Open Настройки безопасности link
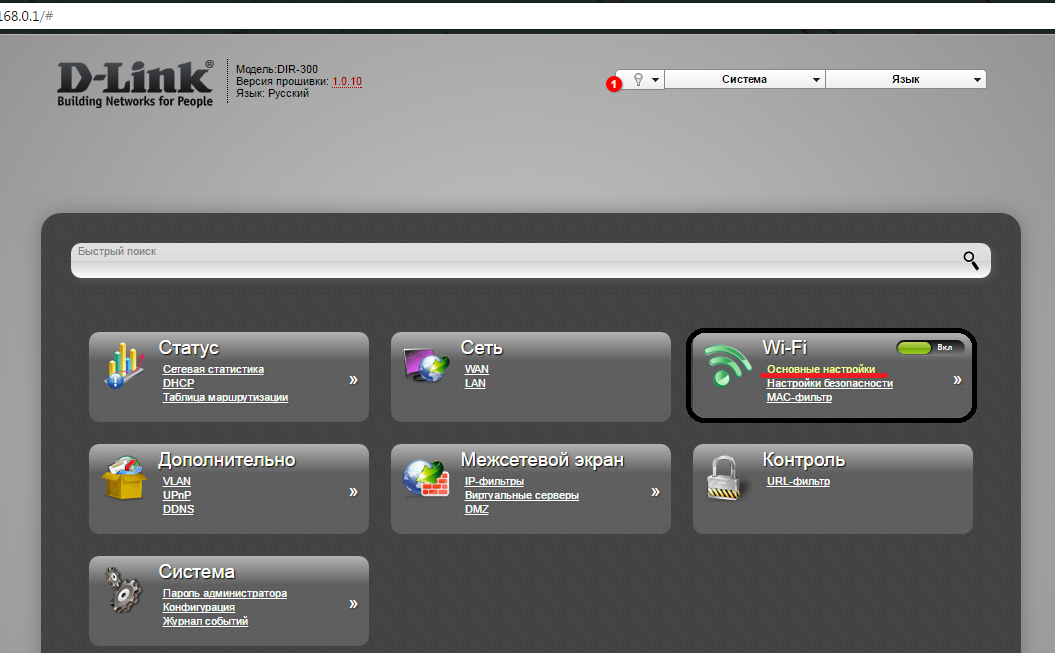Screen dimensions: 1055x653 (x=829, y=383)
